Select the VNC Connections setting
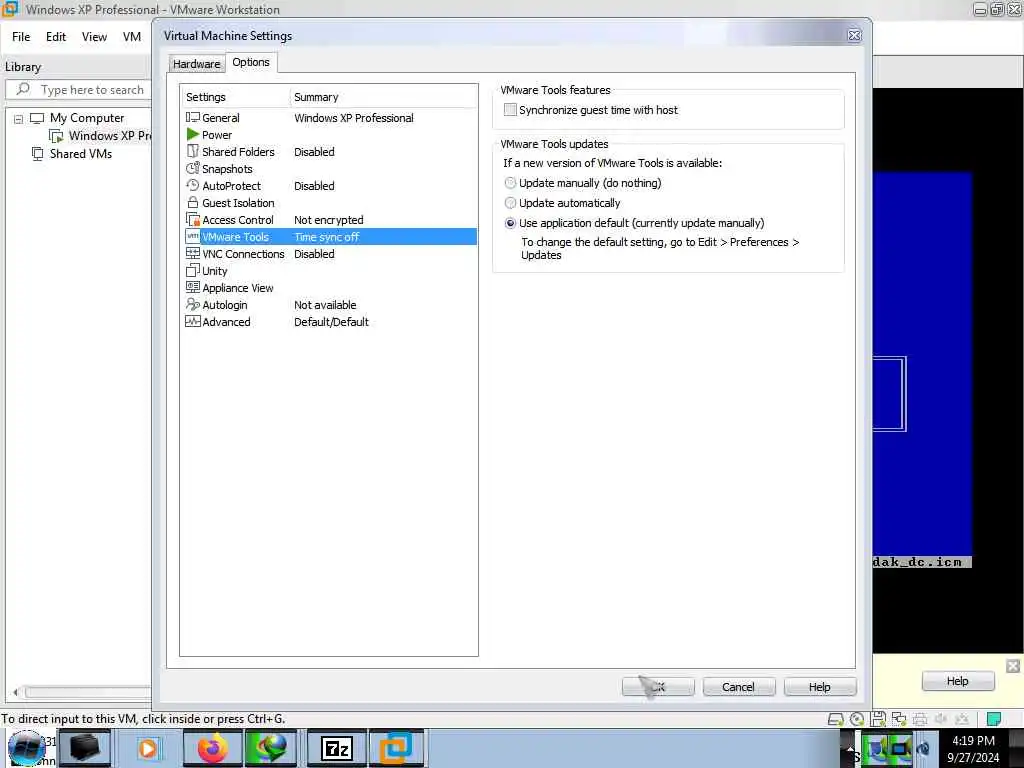This screenshot has height=768, width=1024. point(330,254)
